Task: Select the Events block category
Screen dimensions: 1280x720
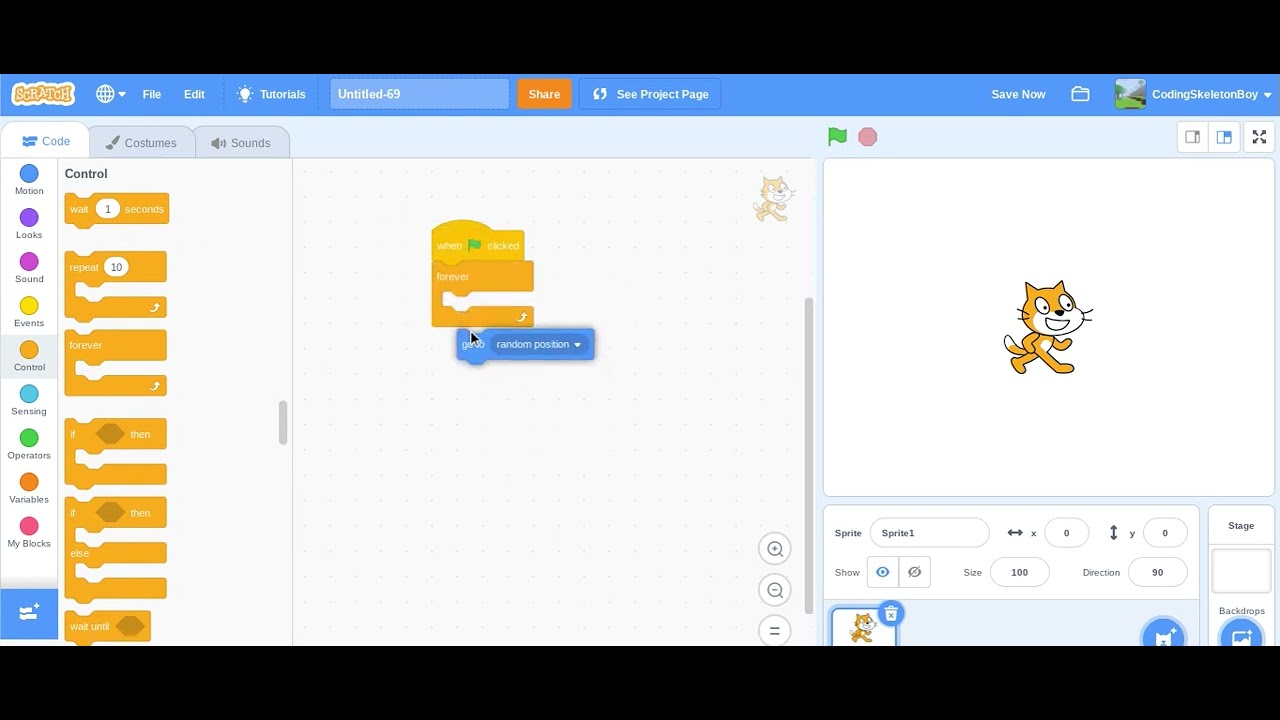Action: 29,312
